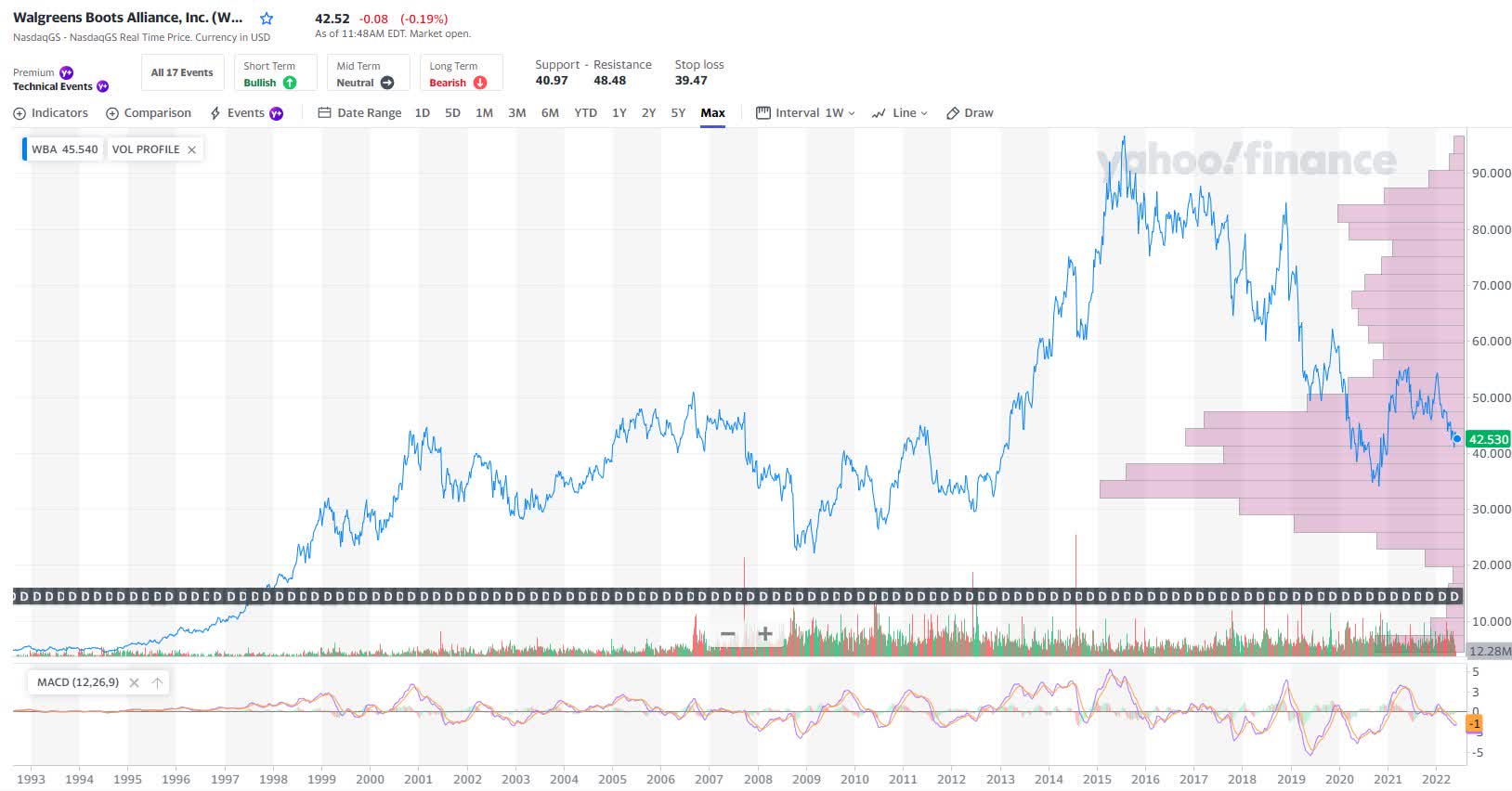The image size is (1512, 791).
Task: Select the 1M range
Action: (x=484, y=113)
